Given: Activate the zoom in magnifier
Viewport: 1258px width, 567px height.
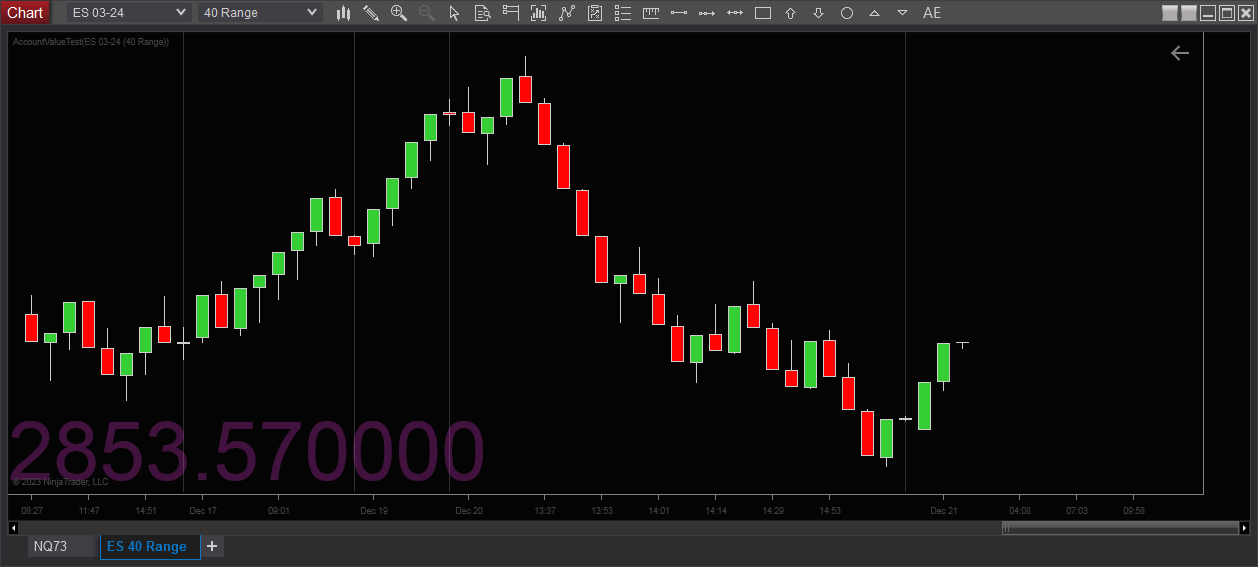Looking at the screenshot, I should (x=399, y=13).
